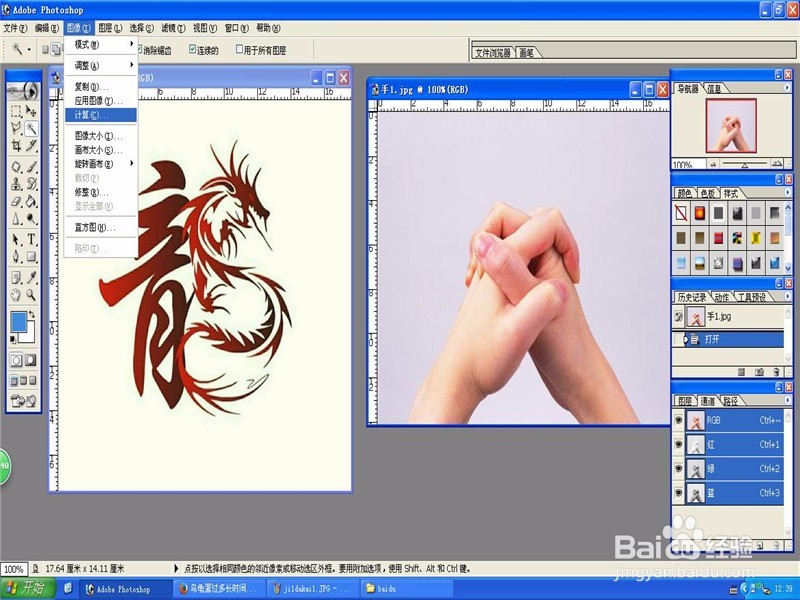Select the Slice tool
This screenshot has width=800, height=600.
[31, 146]
